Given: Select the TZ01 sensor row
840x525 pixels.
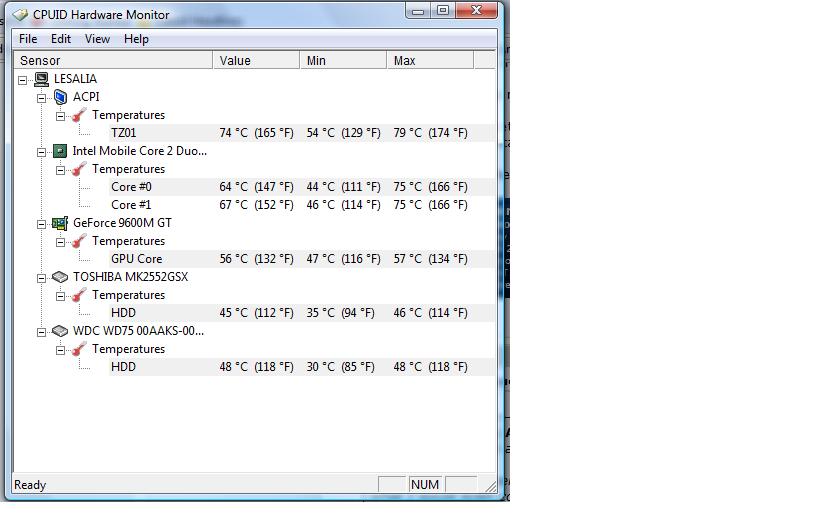Looking at the screenshot, I should (x=302, y=133).
